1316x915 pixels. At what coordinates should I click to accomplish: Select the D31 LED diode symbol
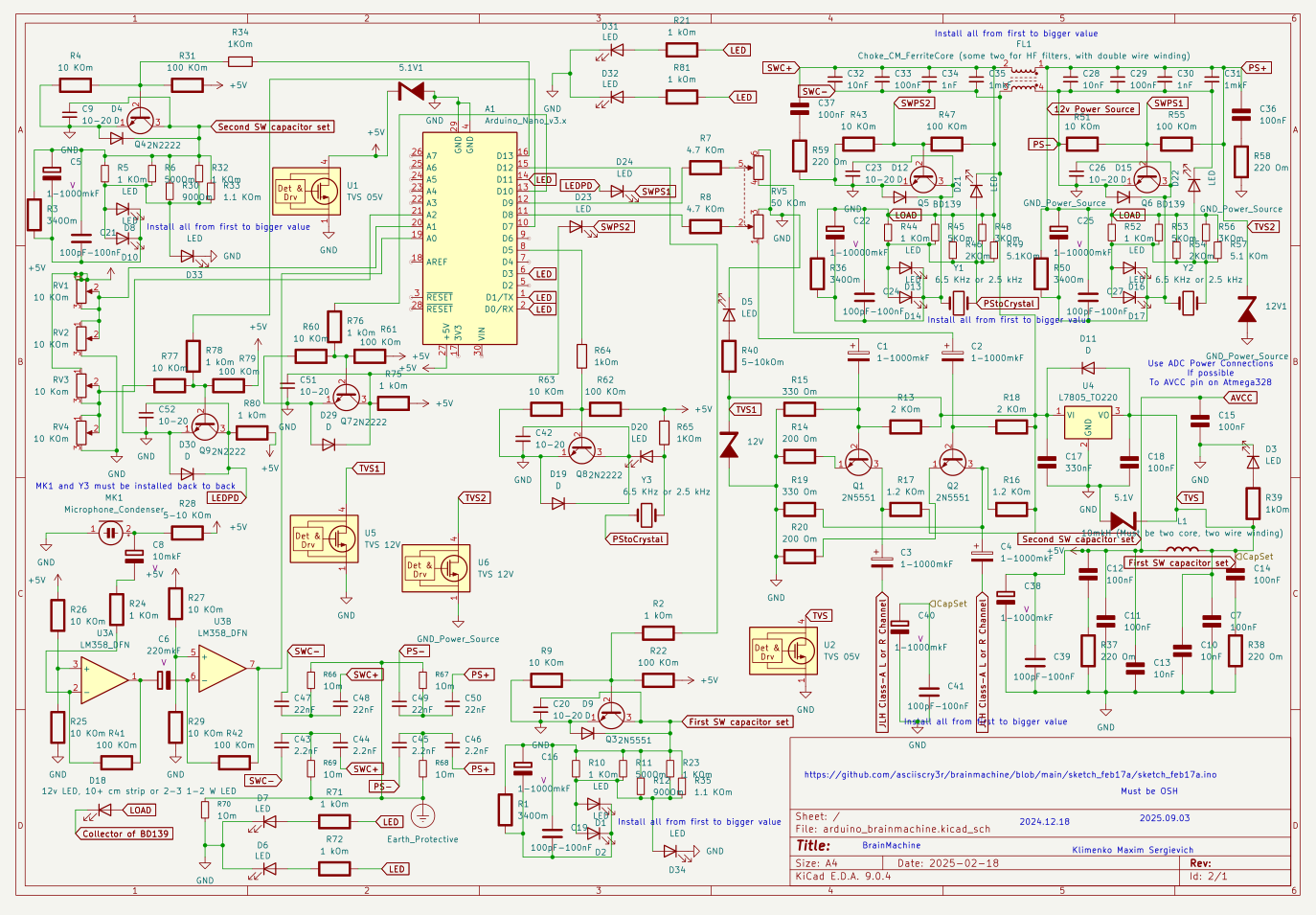click(616, 50)
